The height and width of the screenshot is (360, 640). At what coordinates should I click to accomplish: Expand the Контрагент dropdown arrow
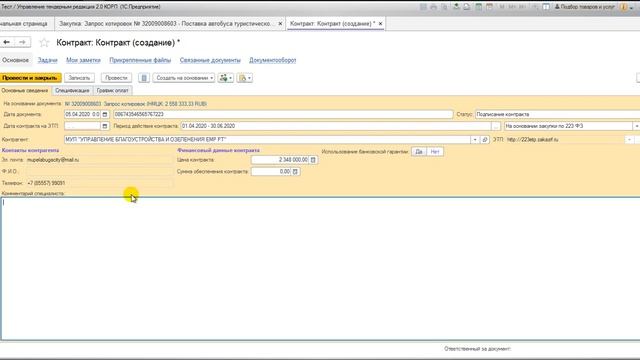(x=475, y=140)
